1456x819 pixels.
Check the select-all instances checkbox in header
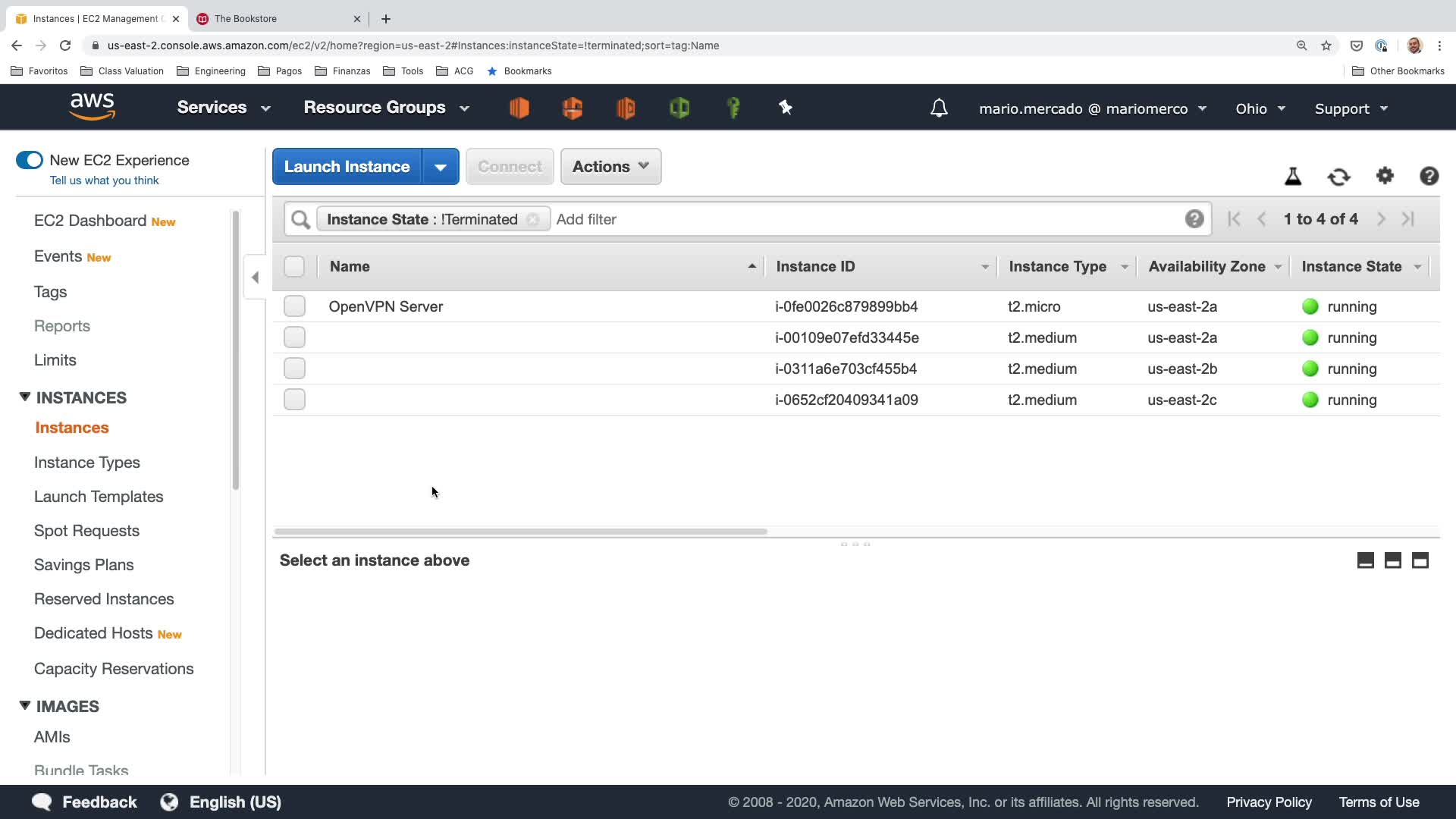(x=294, y=266)
